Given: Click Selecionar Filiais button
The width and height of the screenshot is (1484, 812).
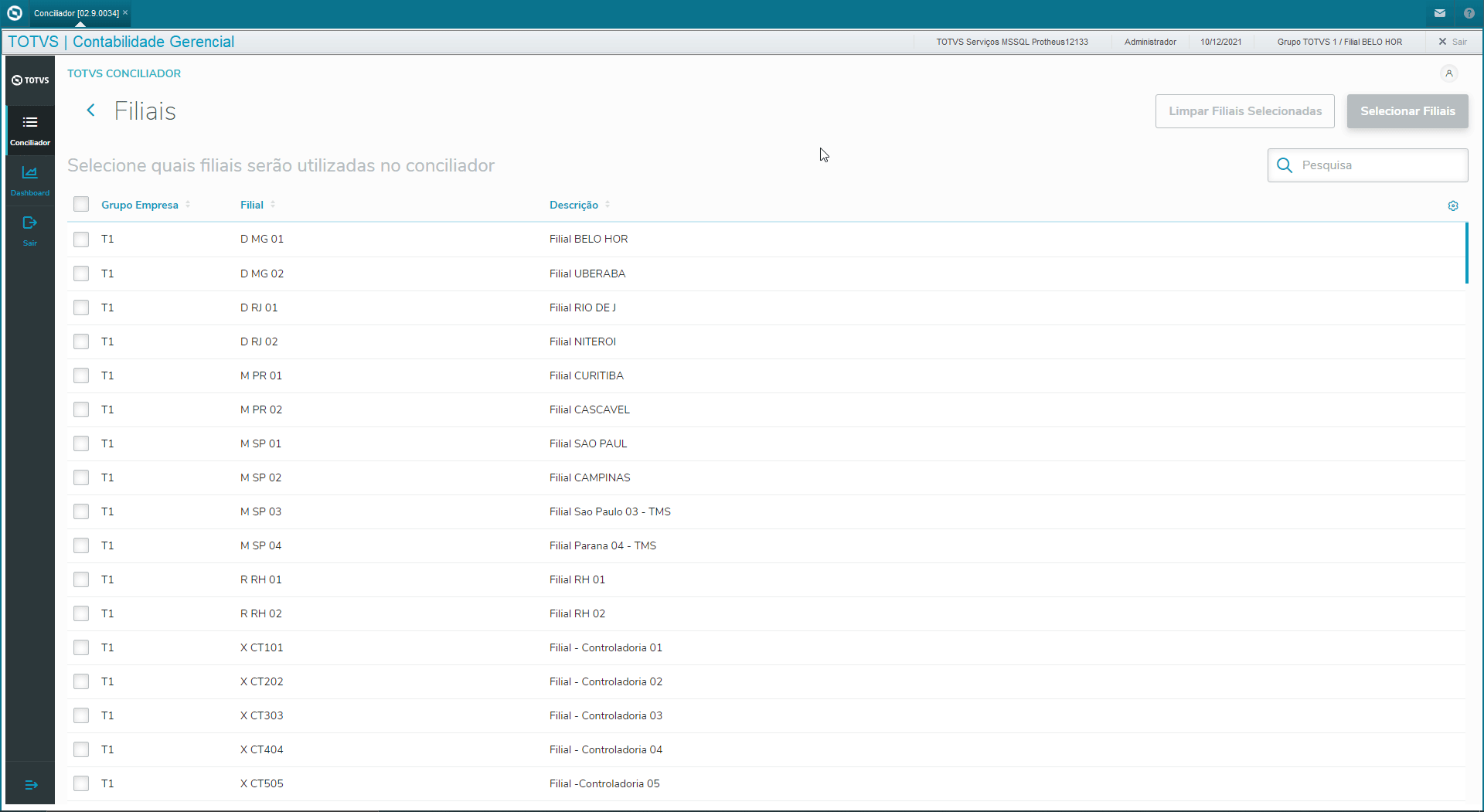Looking at the screenshot, I should (1407, 111).
